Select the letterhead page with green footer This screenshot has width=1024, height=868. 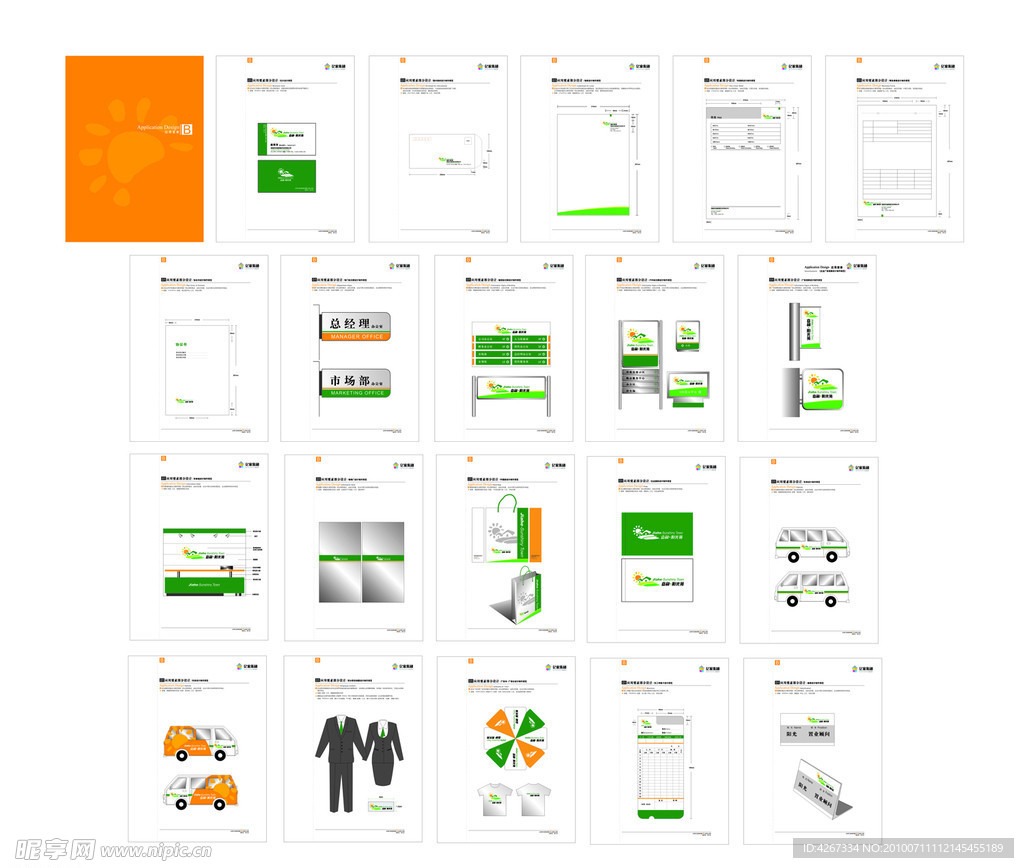click(590, 149)
